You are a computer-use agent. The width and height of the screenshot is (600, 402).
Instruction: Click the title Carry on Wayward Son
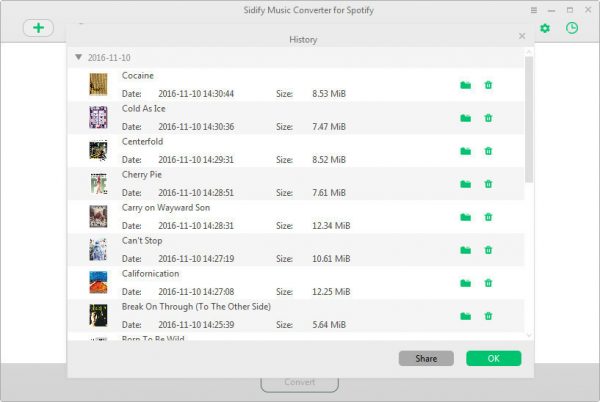tap(166, 208)
